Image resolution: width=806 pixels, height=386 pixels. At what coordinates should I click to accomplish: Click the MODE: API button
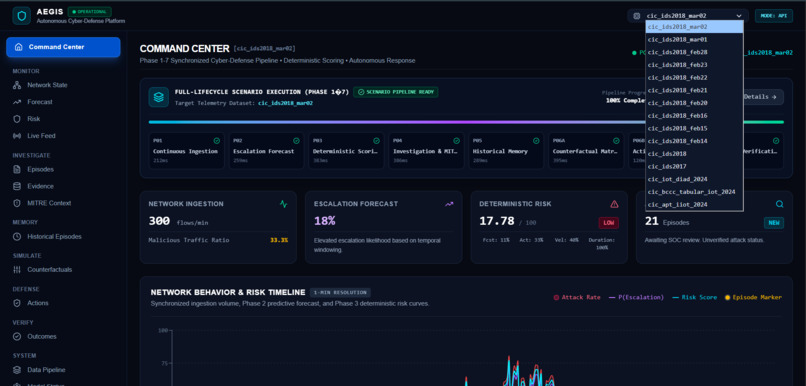pos(774,16)
